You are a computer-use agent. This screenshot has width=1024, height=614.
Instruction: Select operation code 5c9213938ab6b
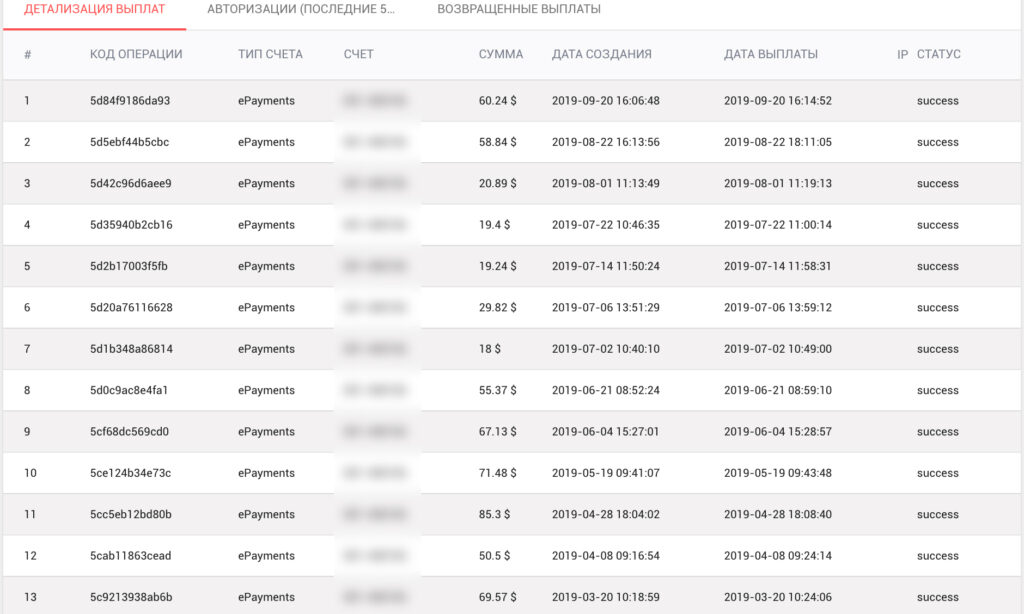pos(131,598)
